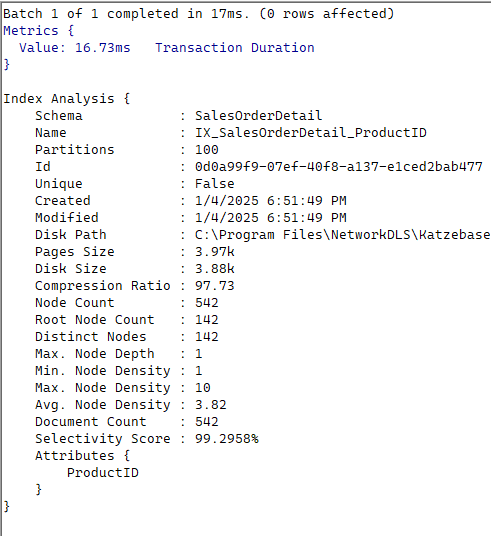Image resolution: width=491 pixels, height=536 pixels.
Task: Click the '16.73ms' transaction duration value
Action: click(x=103, y=48)
